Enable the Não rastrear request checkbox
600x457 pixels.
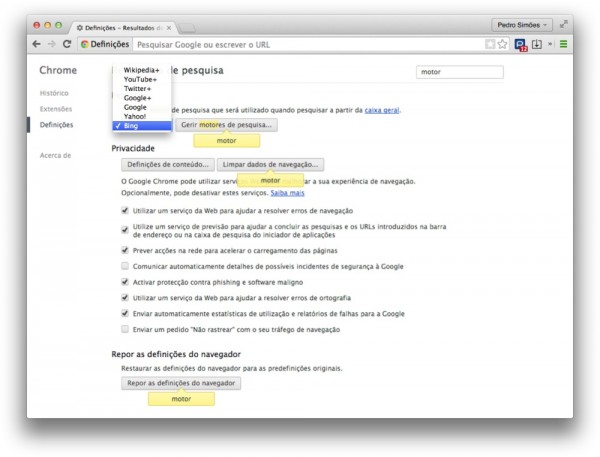[x=125, y=329]
